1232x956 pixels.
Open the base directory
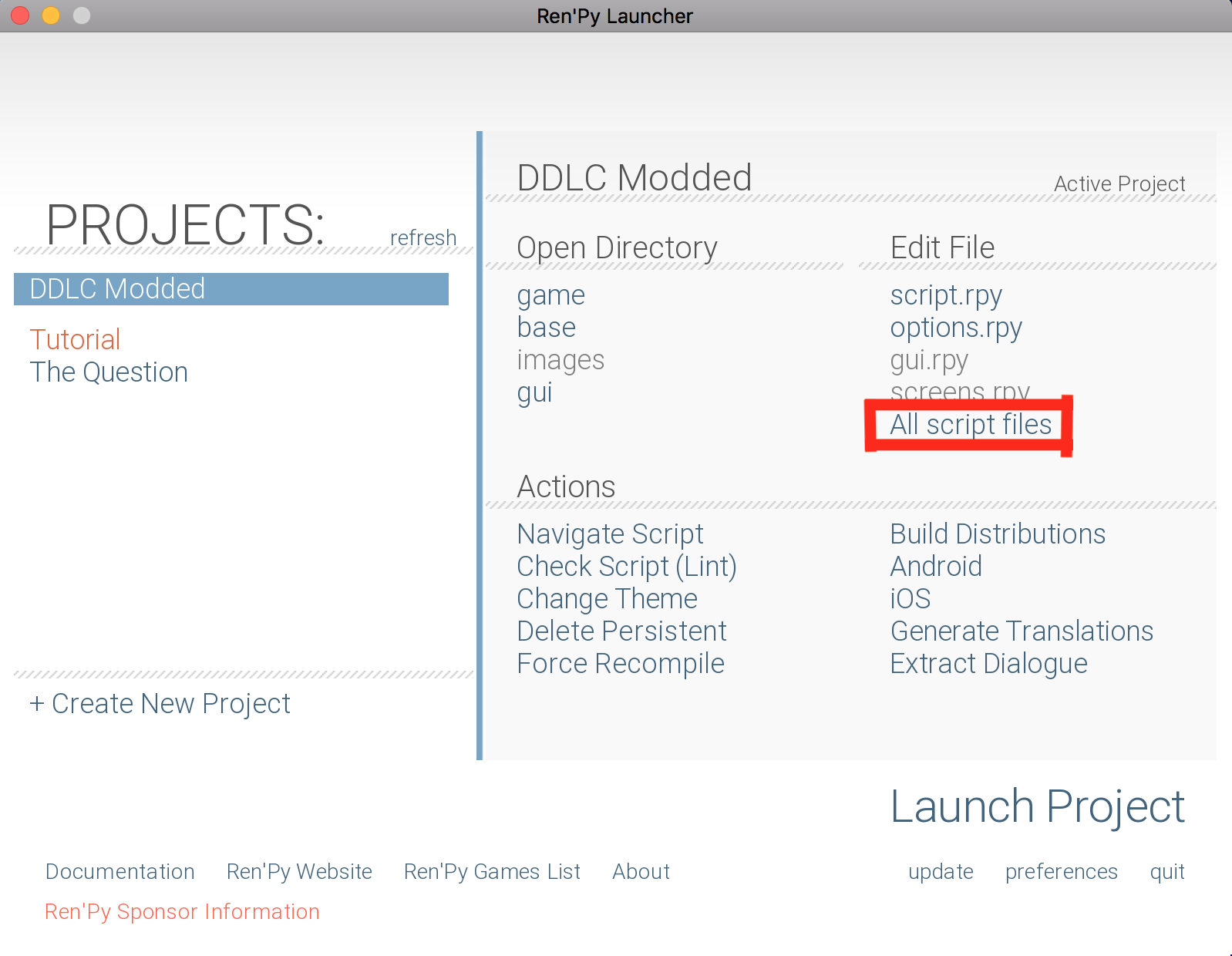(547, 328)
